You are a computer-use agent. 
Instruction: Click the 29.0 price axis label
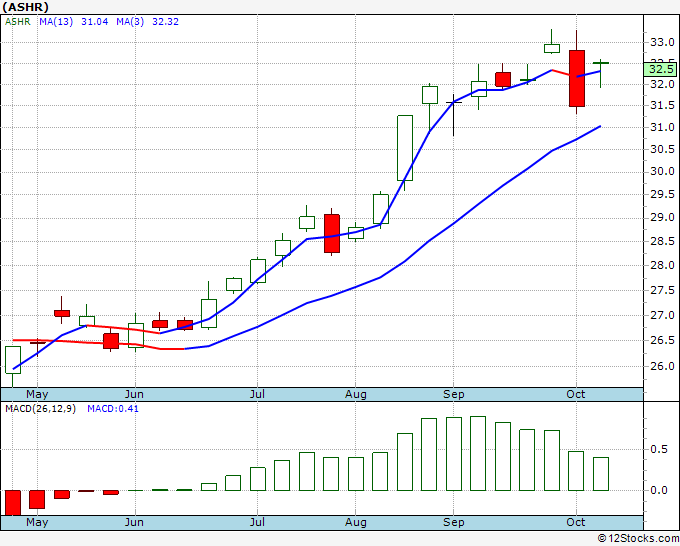click(662, 217)
